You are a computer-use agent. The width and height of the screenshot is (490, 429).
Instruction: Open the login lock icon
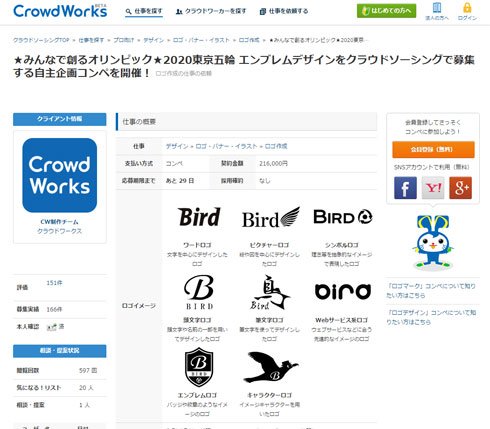click(467, 8)
